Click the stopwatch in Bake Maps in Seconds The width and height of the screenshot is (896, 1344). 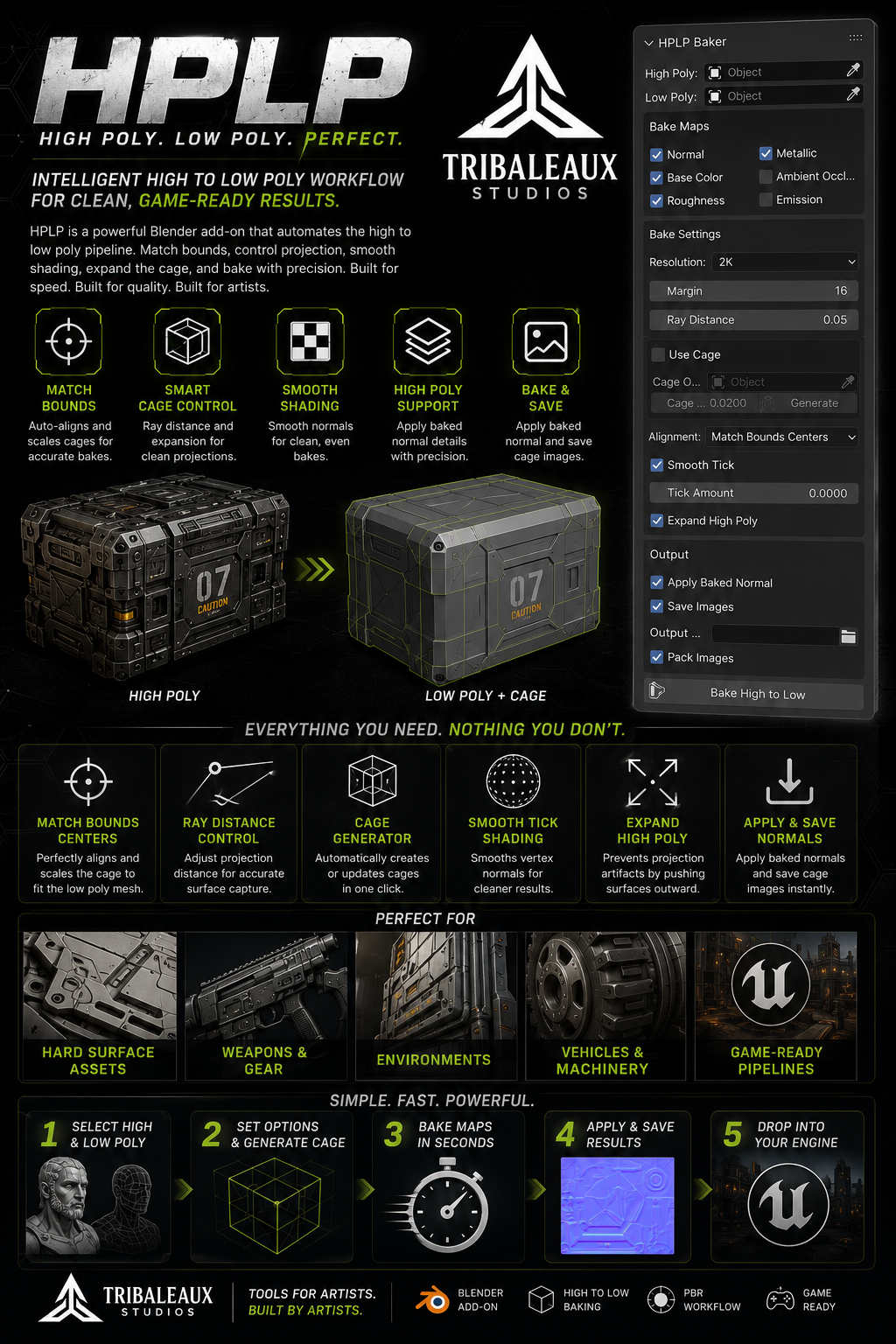tap(449, 1205)
